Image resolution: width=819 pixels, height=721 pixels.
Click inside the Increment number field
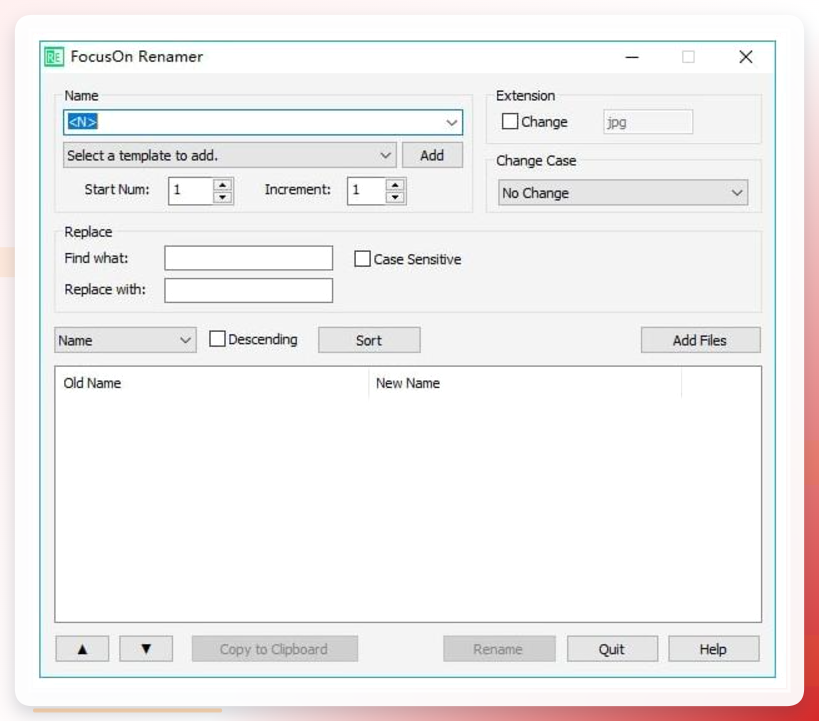coord(367,191)
